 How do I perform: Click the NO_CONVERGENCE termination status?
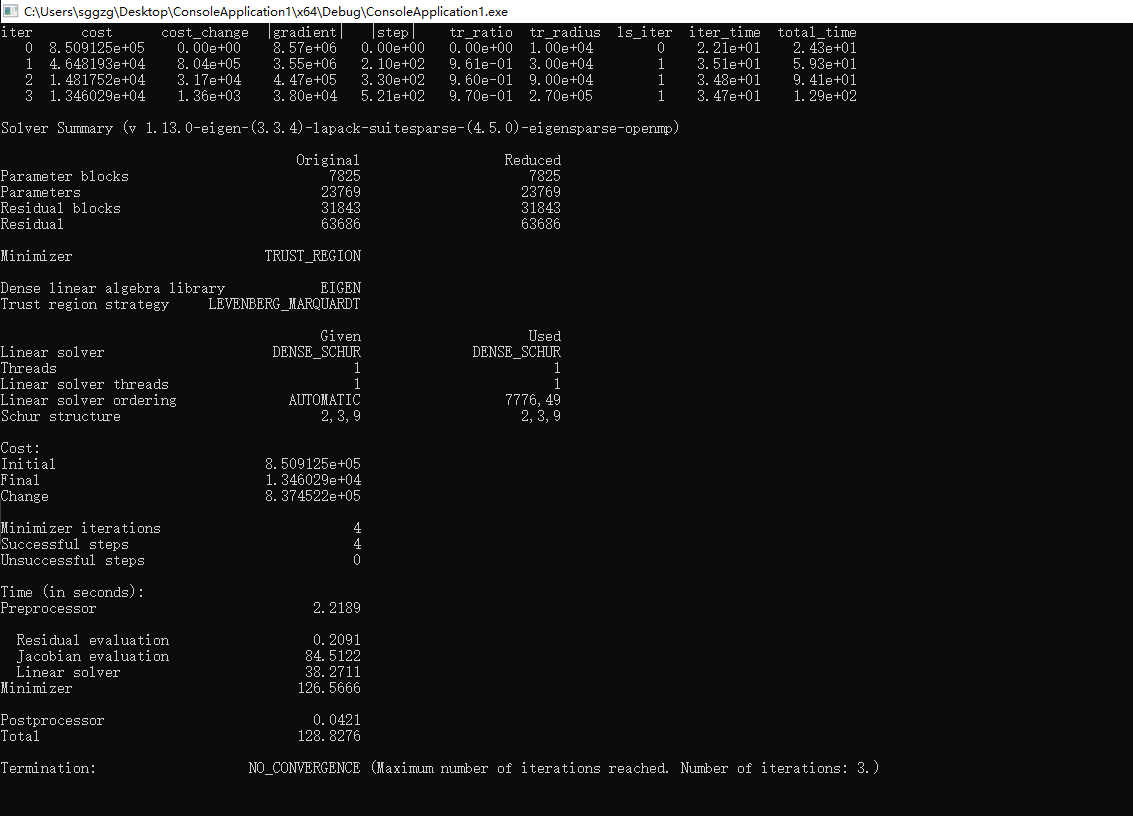coord(304,768)
